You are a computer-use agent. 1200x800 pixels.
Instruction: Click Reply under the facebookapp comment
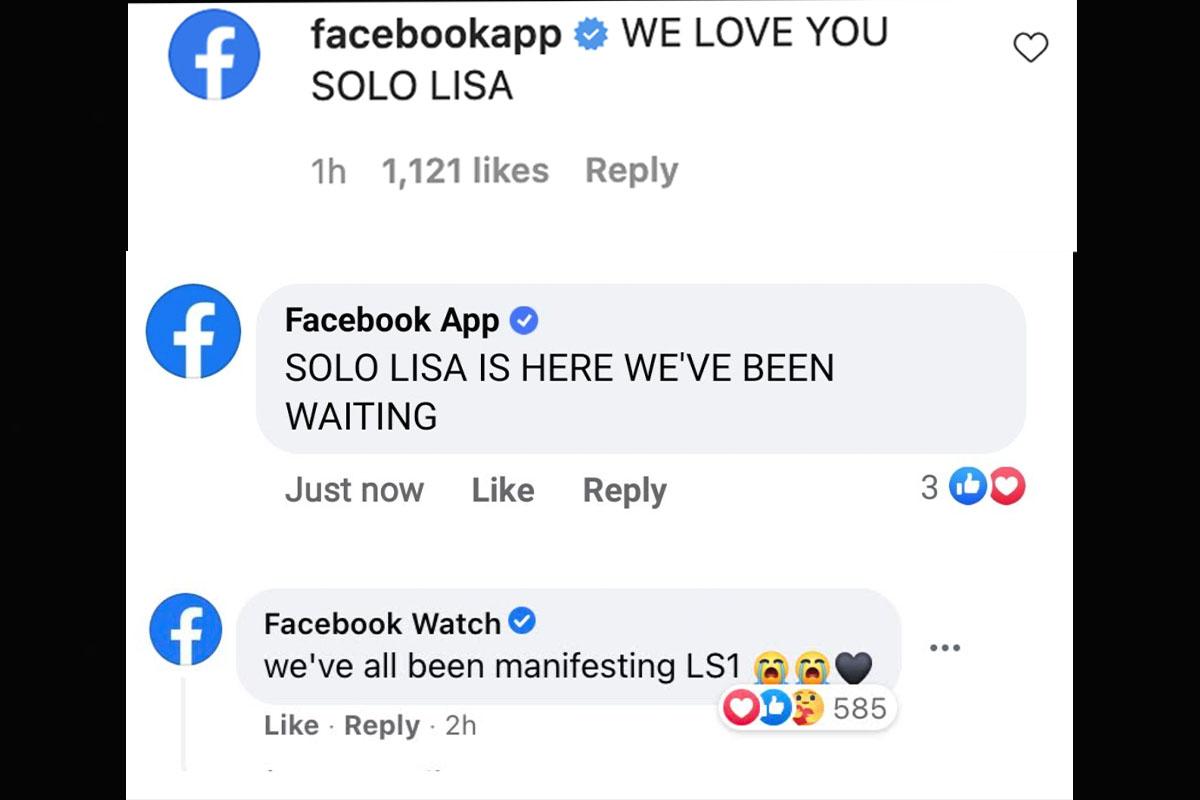pyautogui.click(x=630, y=170)
